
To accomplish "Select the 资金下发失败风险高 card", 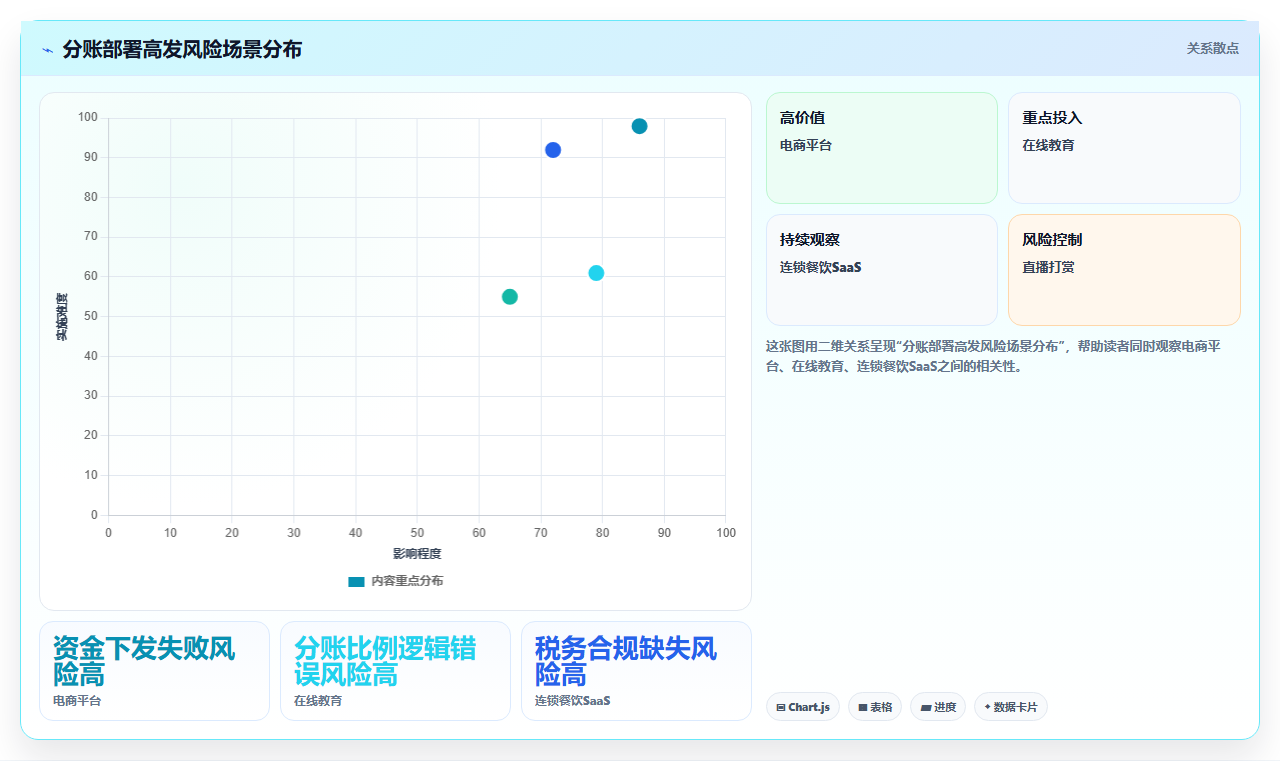I will click(x=154, y=671).
